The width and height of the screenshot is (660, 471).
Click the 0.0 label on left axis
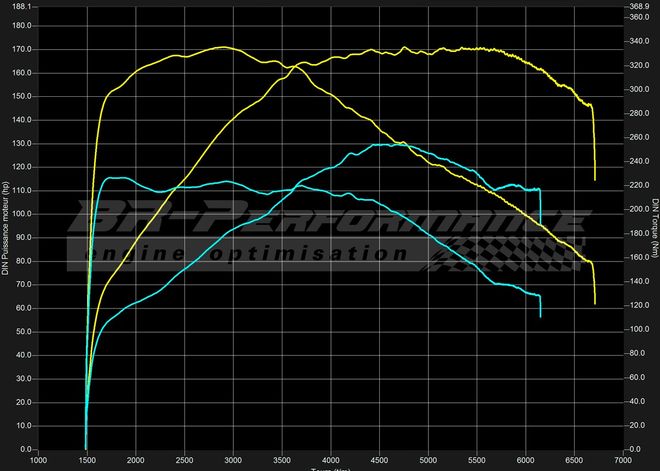(x=24, y=449)
